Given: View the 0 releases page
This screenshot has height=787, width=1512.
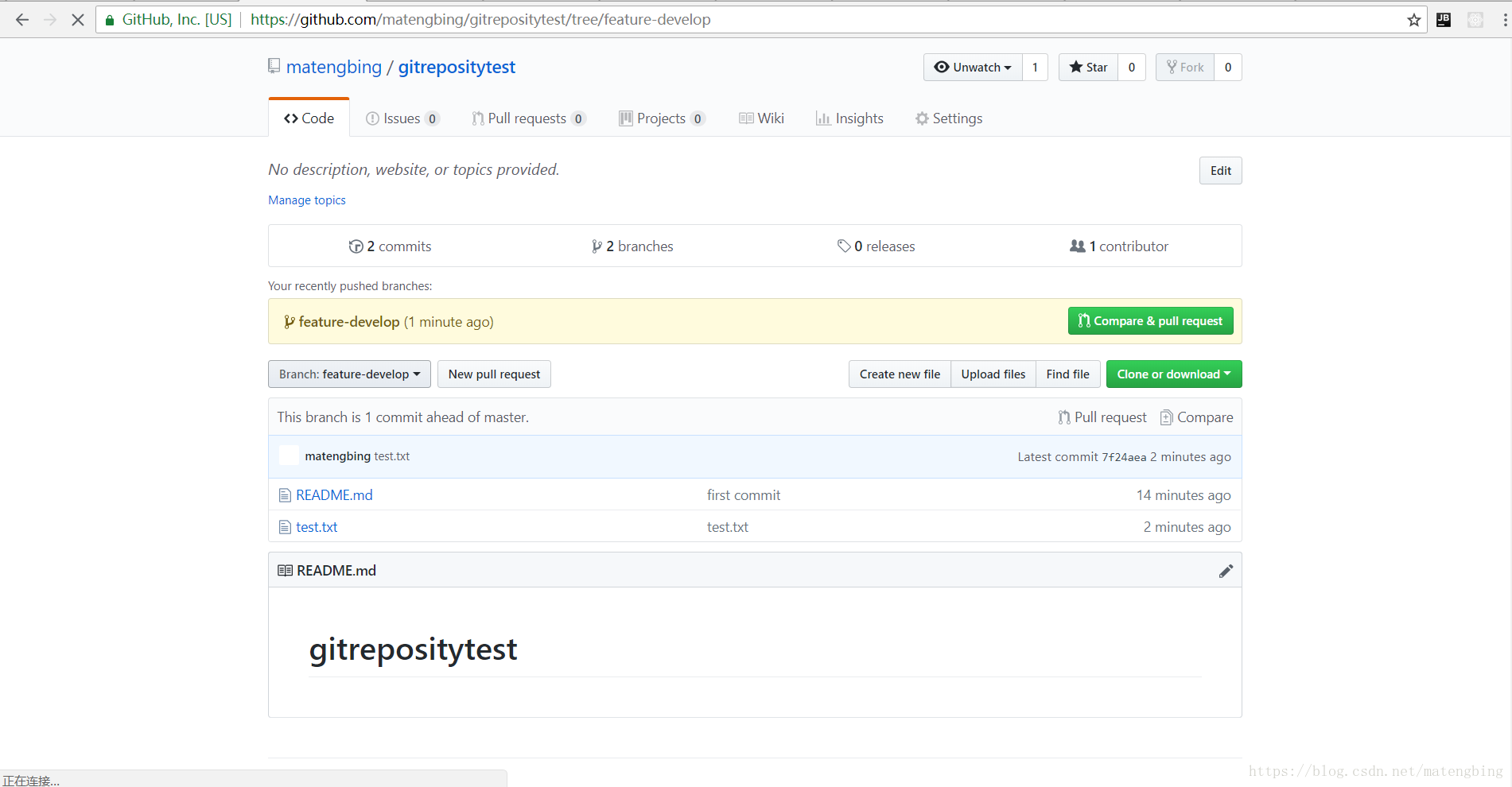Looking at the screenshot, I should 876,246.
